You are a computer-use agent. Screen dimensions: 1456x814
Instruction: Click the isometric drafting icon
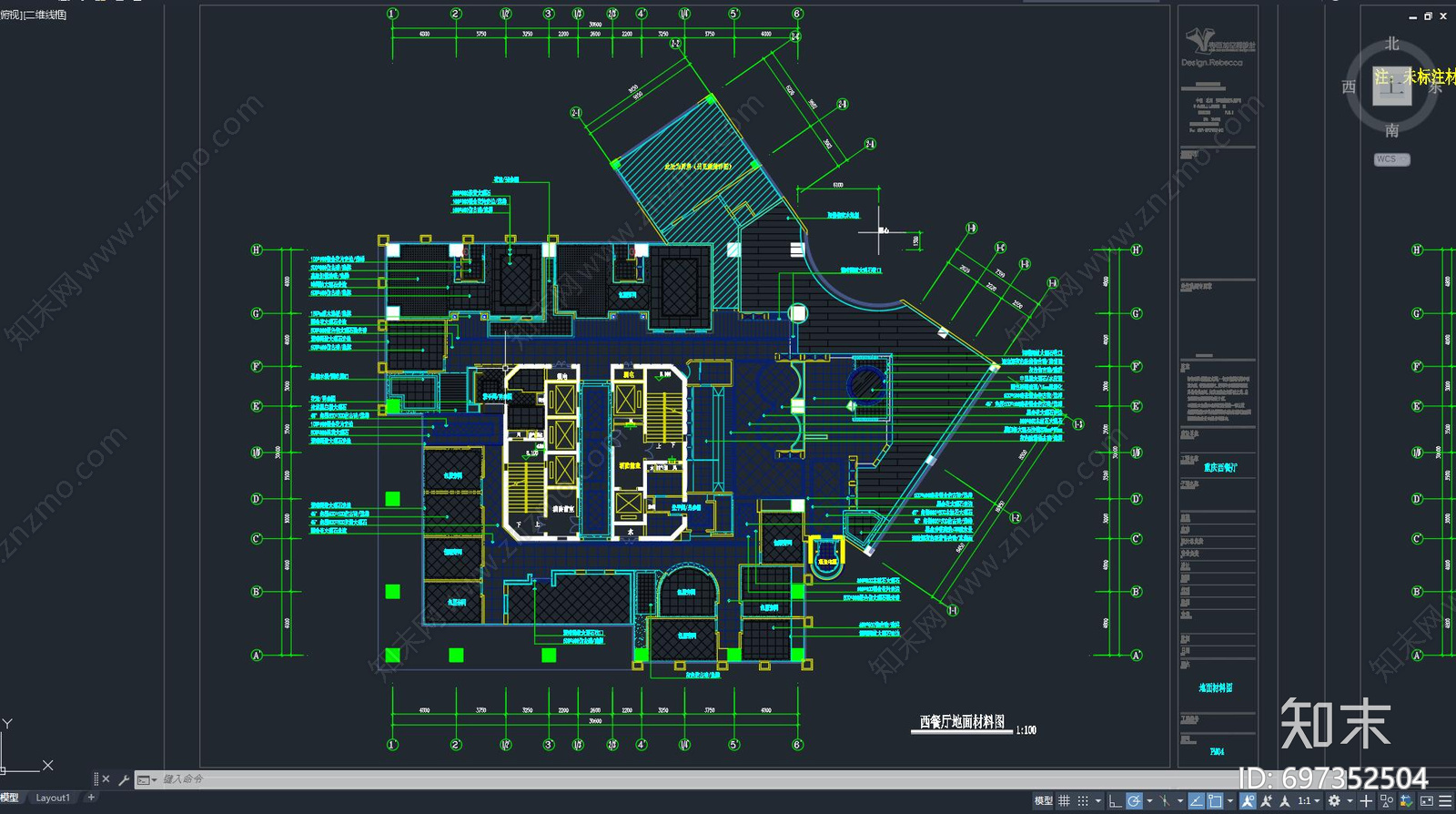[1164, 801]
